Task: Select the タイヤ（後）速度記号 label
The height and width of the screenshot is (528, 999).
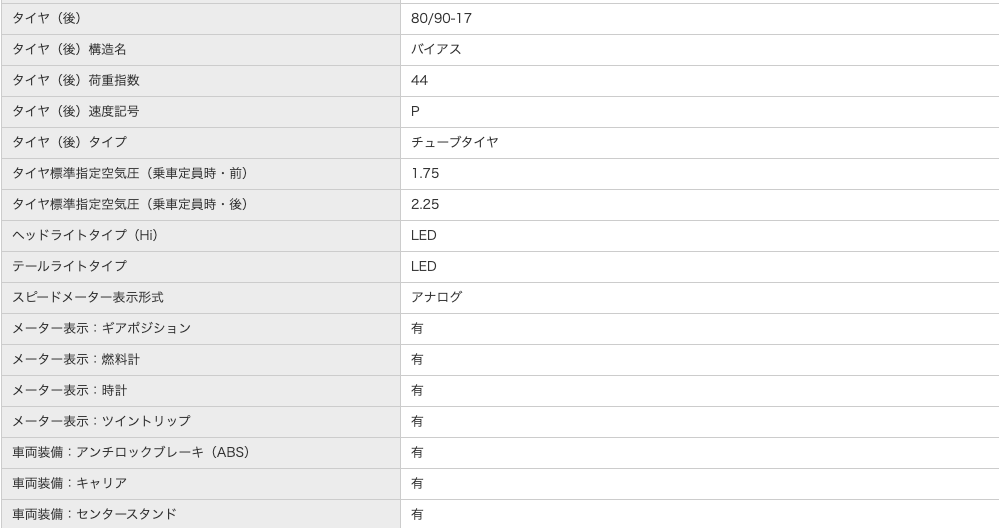Action: [76, 112]
